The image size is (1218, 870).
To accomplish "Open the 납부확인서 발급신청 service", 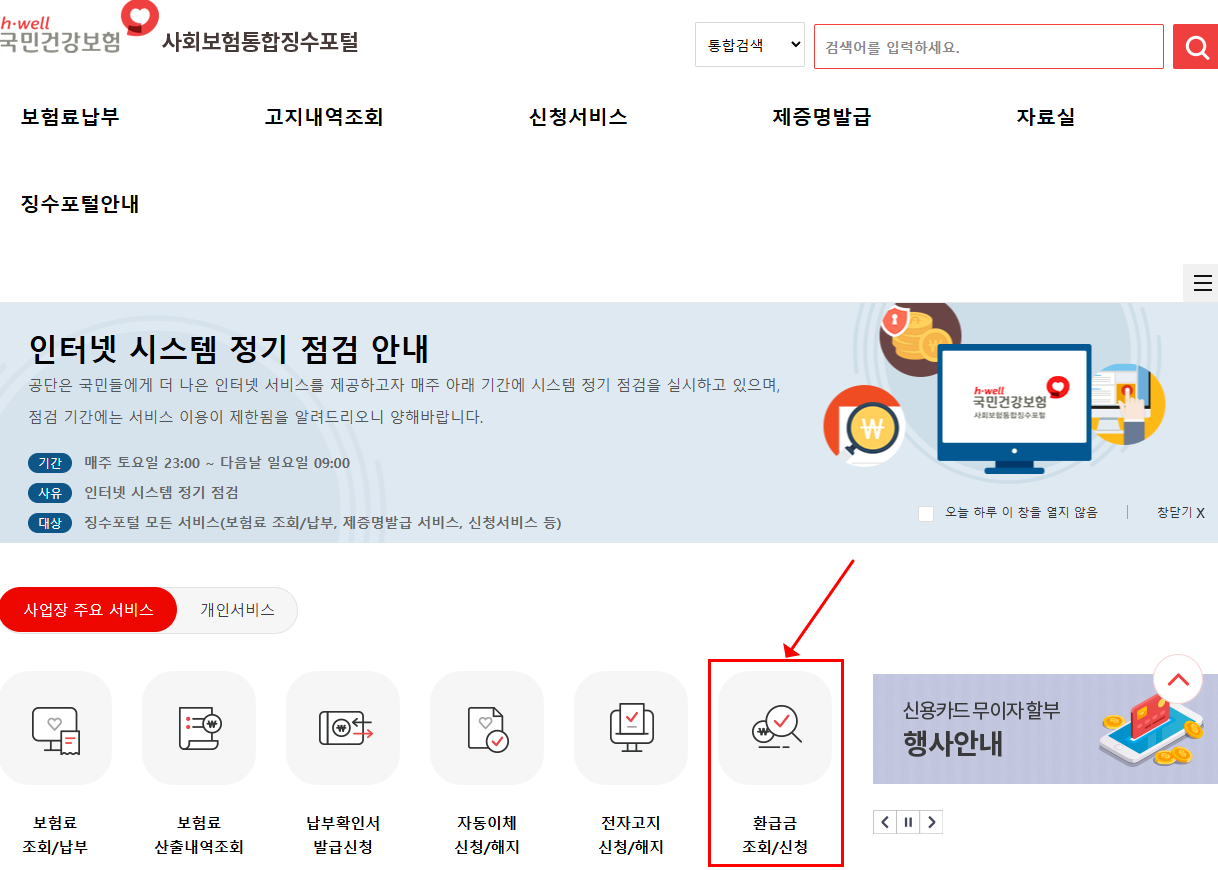I will pyautogui.click(x=343, y=727).
